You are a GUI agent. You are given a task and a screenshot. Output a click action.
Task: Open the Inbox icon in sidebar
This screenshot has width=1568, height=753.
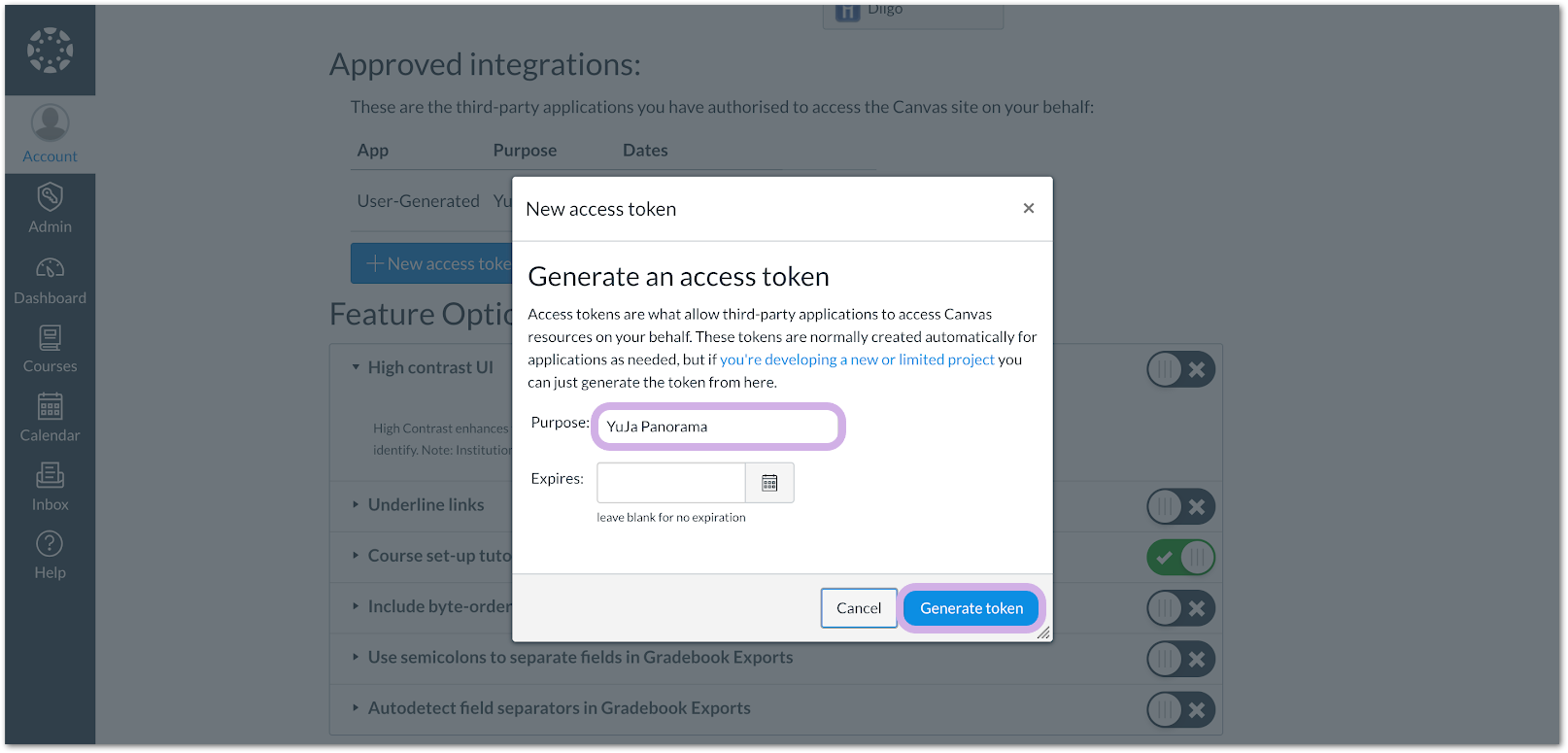[x=50, y=476]
